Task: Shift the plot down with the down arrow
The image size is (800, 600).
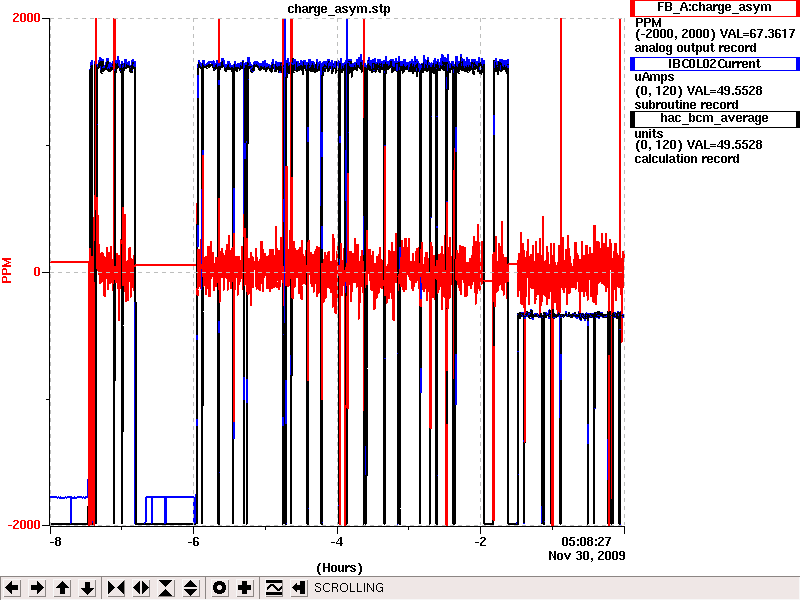Action: click(x=88, y=588)
